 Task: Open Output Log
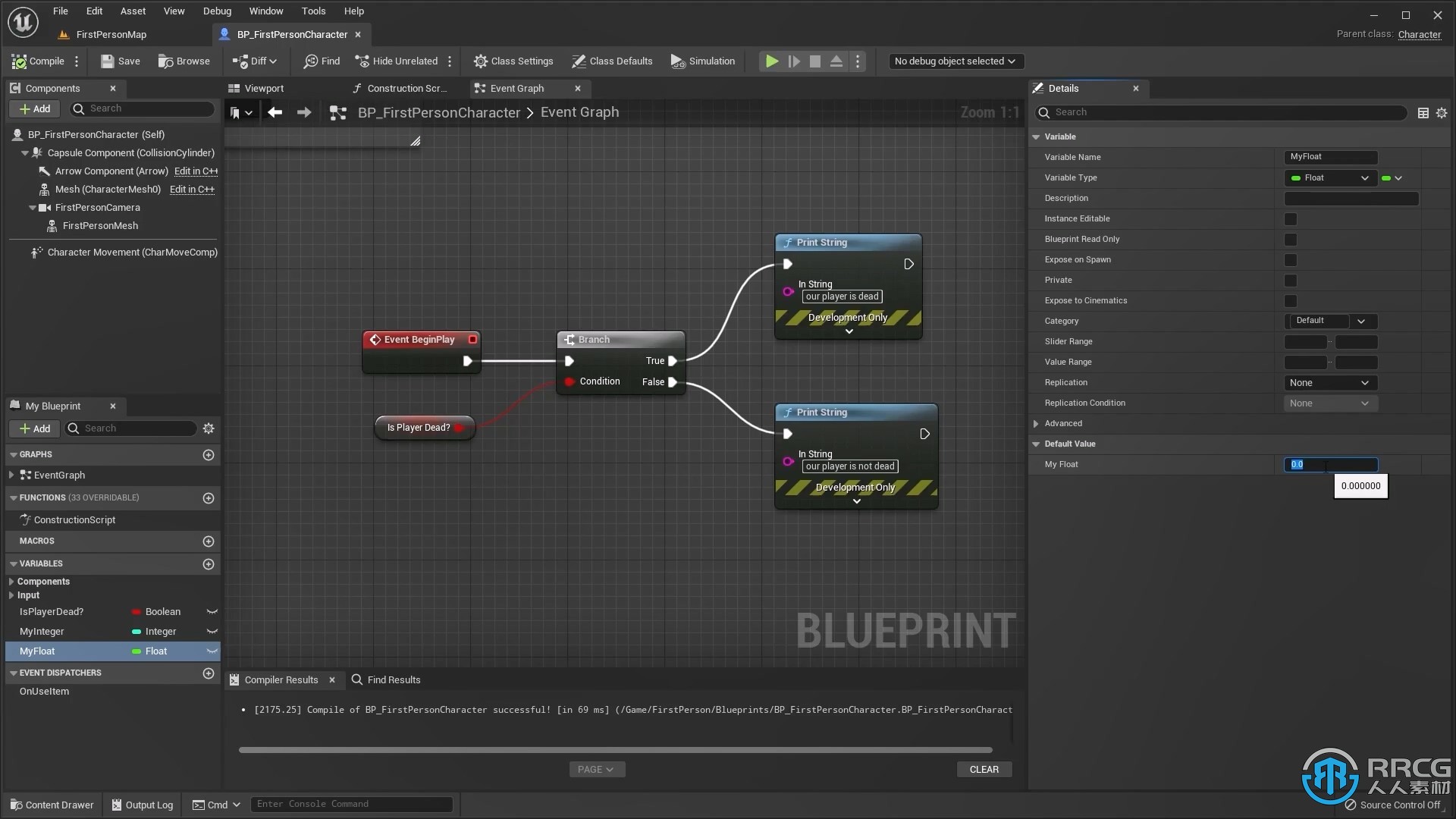pyautogui.click(x=143, y=805)
